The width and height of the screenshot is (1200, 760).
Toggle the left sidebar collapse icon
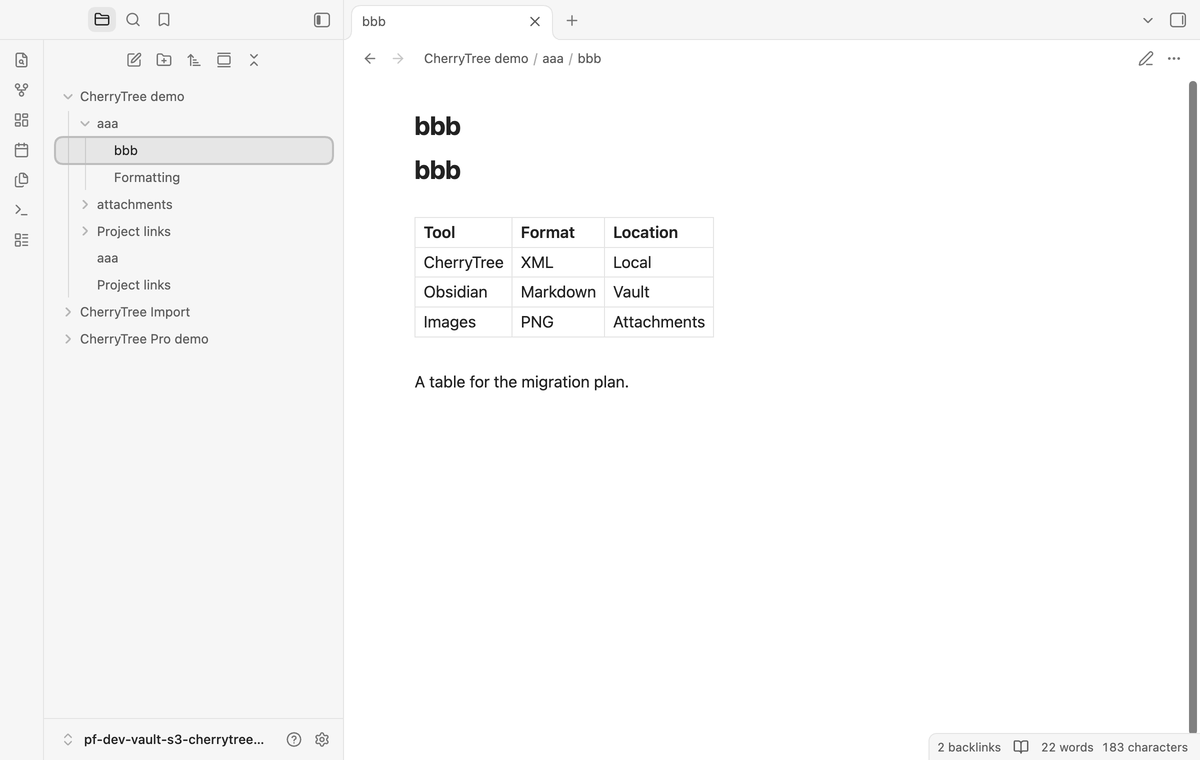pyautogui.click(x=322, y=20)
